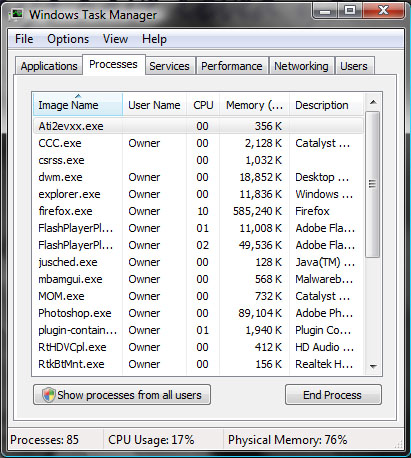Minimize the Task Manager window

(325, 11)
